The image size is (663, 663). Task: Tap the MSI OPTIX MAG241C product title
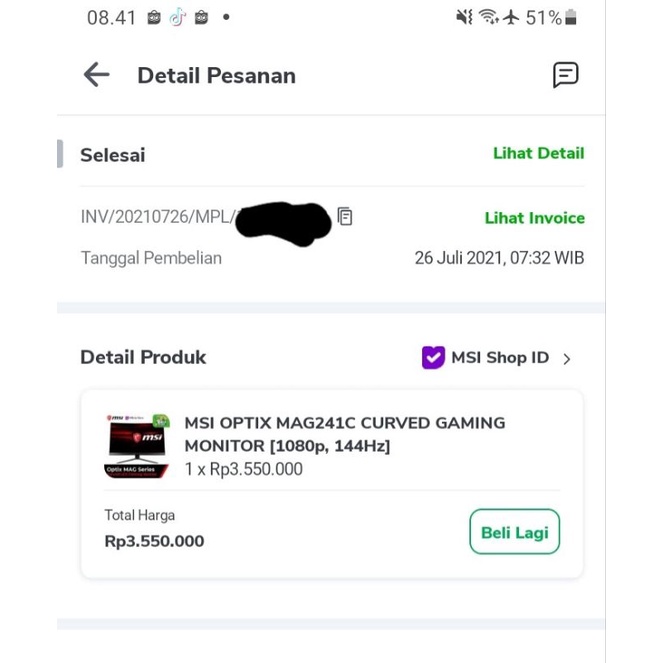(x=345, y=434)
